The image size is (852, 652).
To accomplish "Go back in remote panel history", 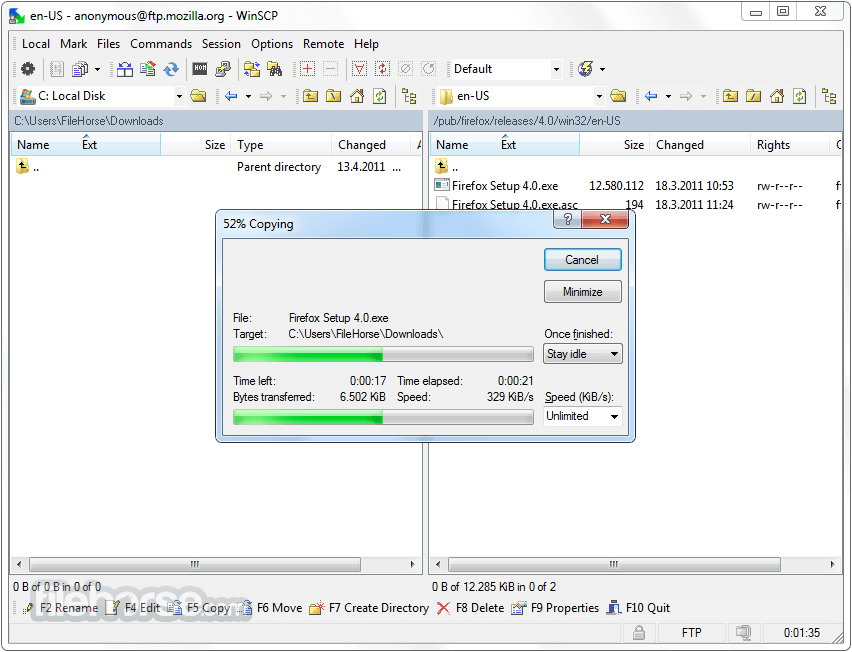I will pos(651,96).
